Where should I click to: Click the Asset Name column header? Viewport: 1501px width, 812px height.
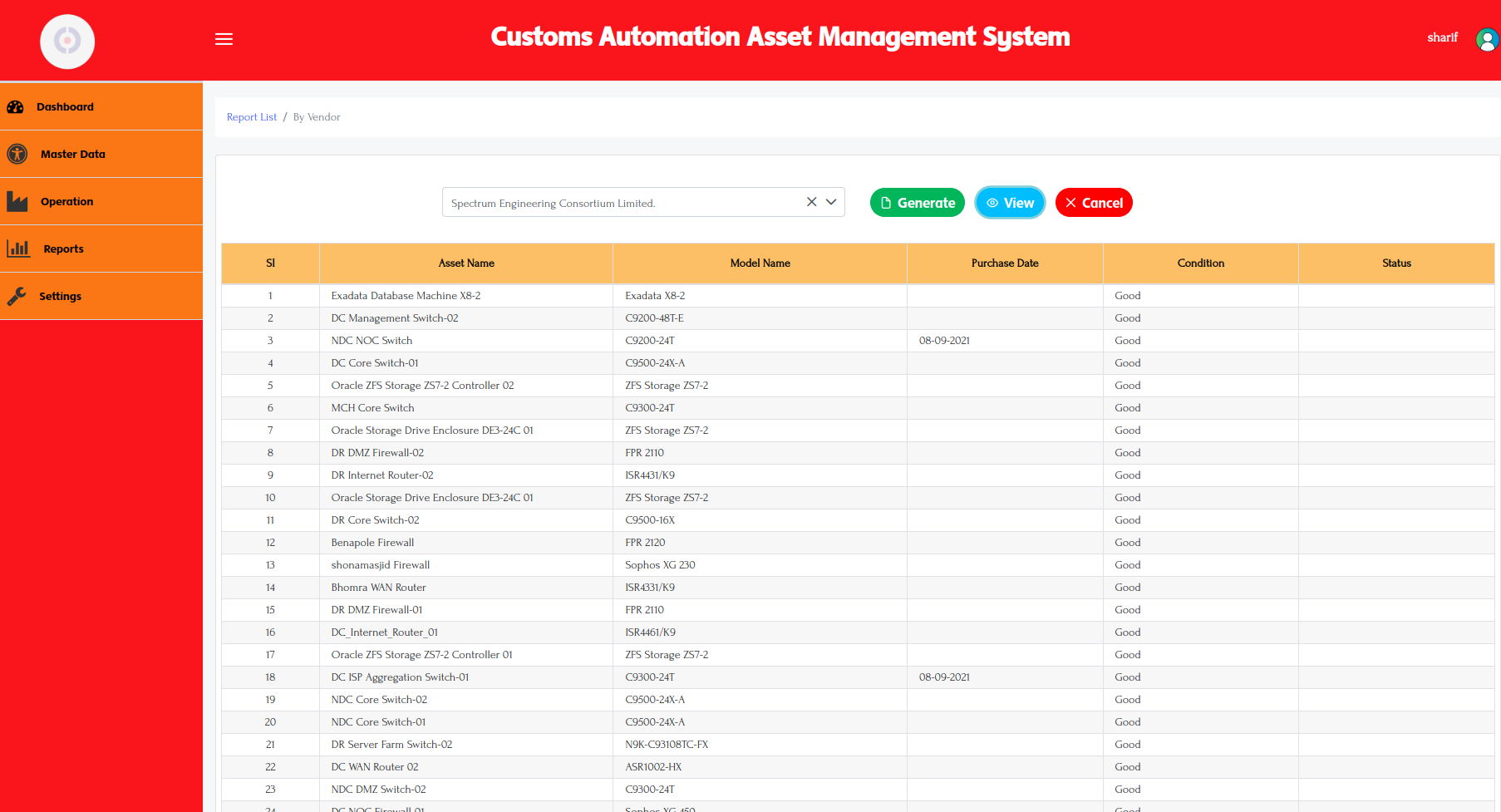pos(466,263)
